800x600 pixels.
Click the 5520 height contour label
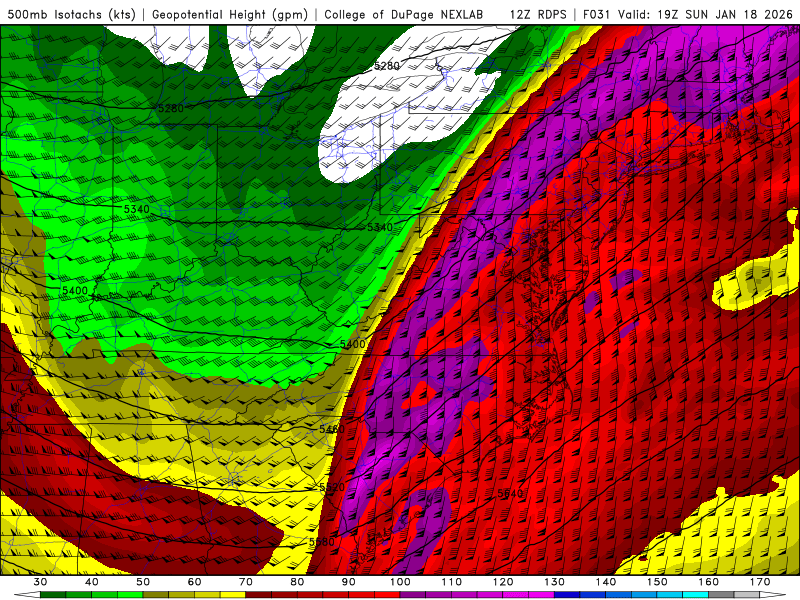click(x=332, y=487)
